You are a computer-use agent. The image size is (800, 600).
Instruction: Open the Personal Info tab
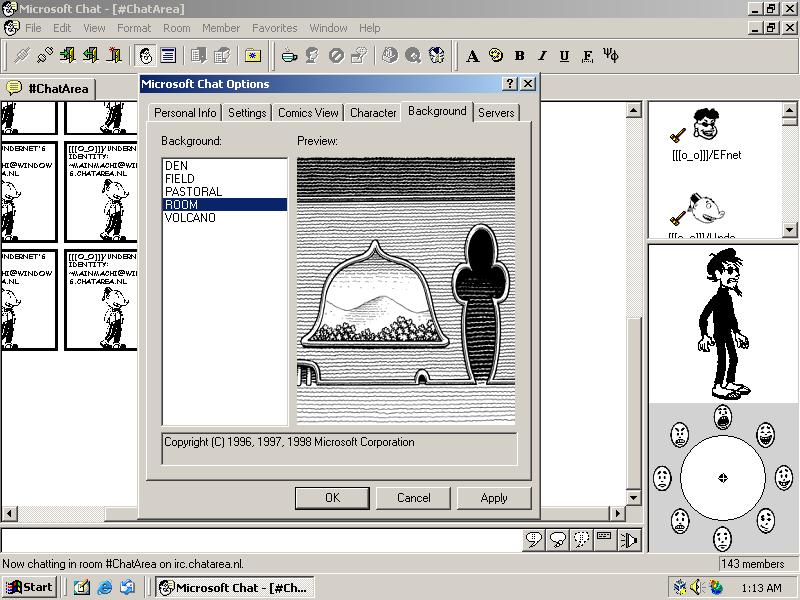pos(185,113)
